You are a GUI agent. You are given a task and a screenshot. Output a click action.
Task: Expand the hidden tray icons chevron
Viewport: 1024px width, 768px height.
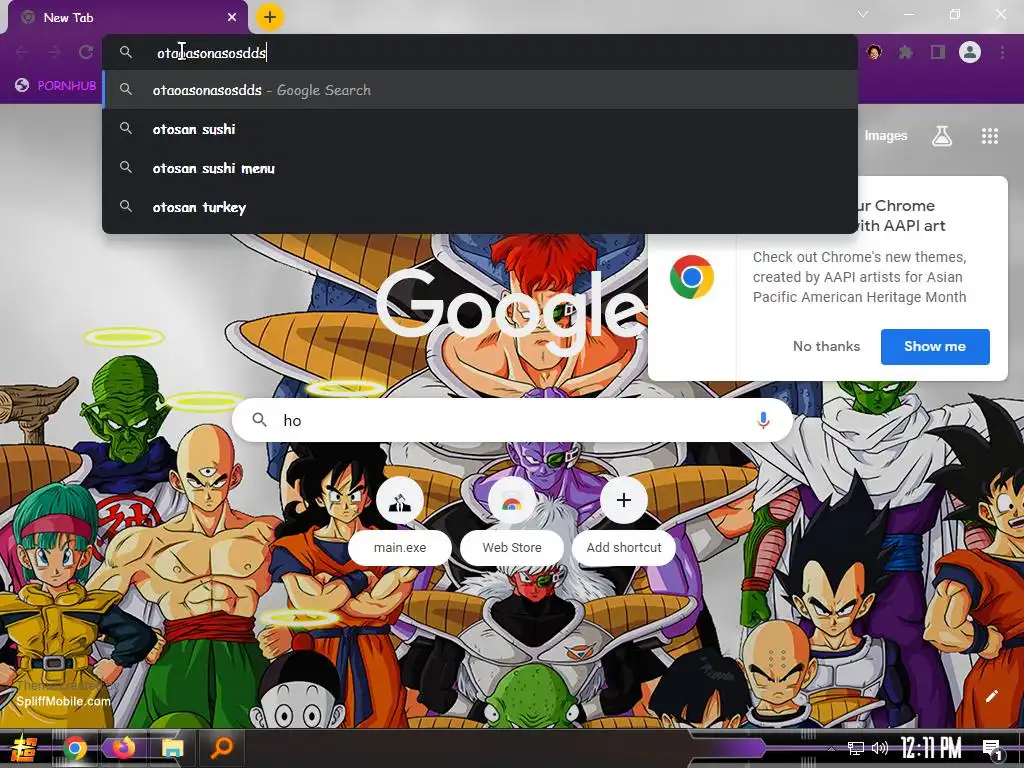(831, 748)
